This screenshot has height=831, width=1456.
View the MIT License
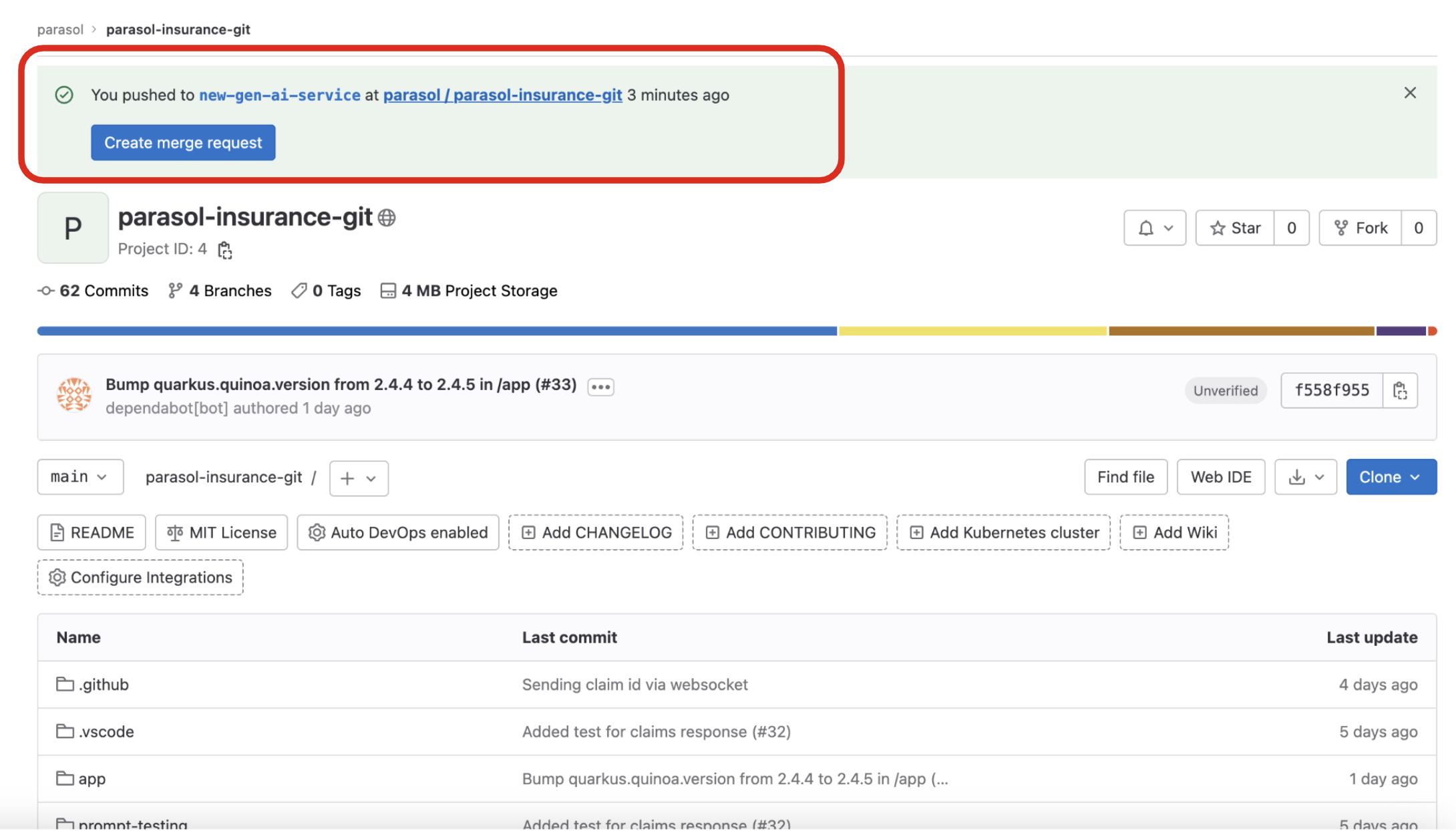221,532
